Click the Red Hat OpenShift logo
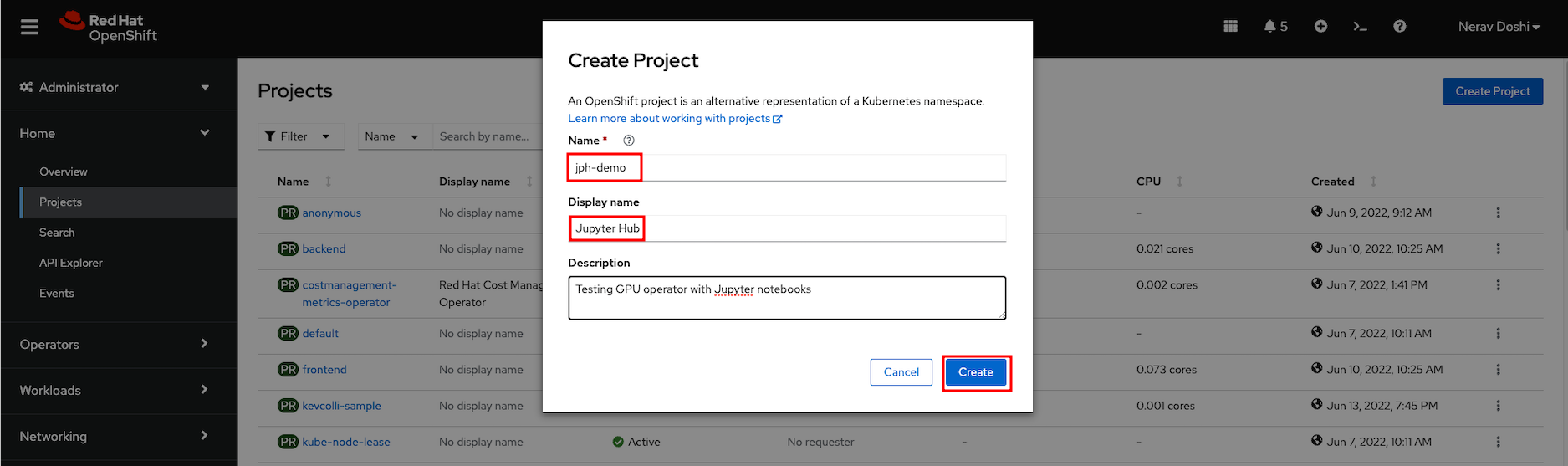Viewport: 1568px width, 466px height. click(x=108, y=28)
